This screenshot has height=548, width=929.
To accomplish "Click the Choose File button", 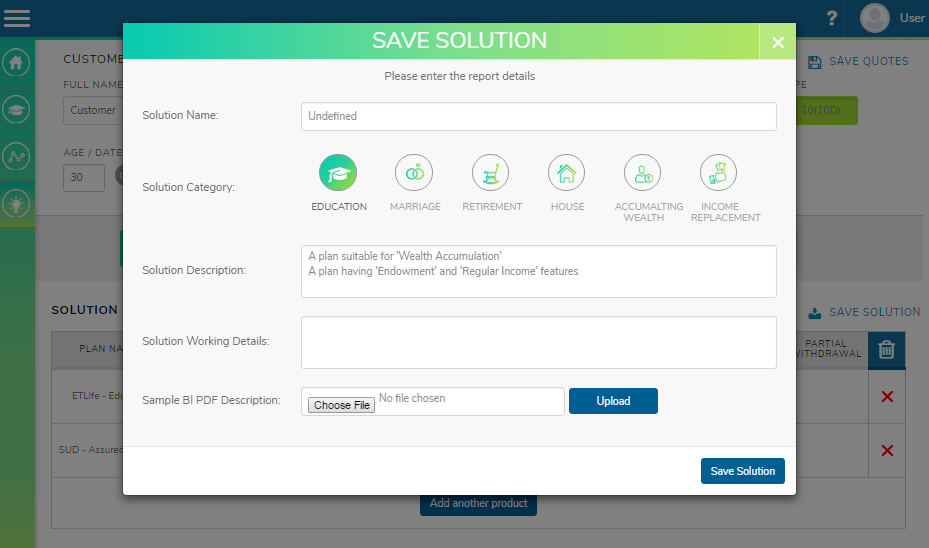I will pyautogui.click(x=342, y=405).
